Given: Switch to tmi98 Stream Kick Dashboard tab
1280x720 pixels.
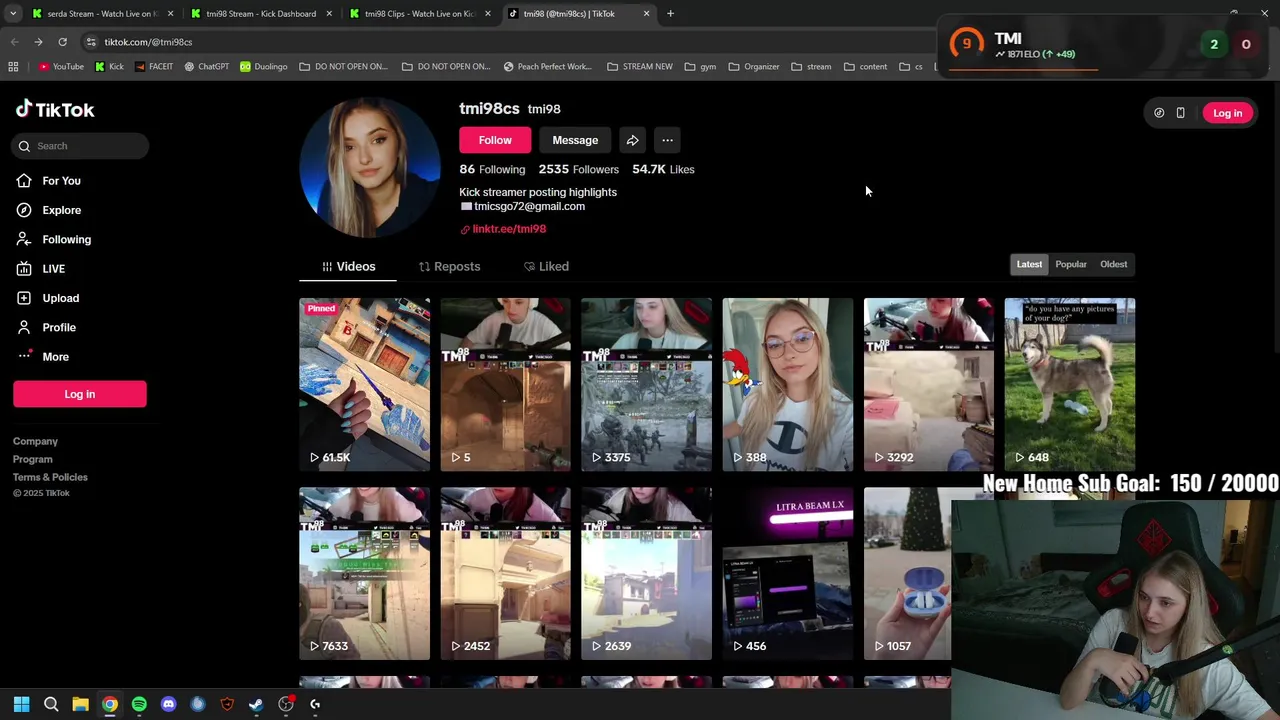Looking at the screenshot, I should (x=260, y=14).
